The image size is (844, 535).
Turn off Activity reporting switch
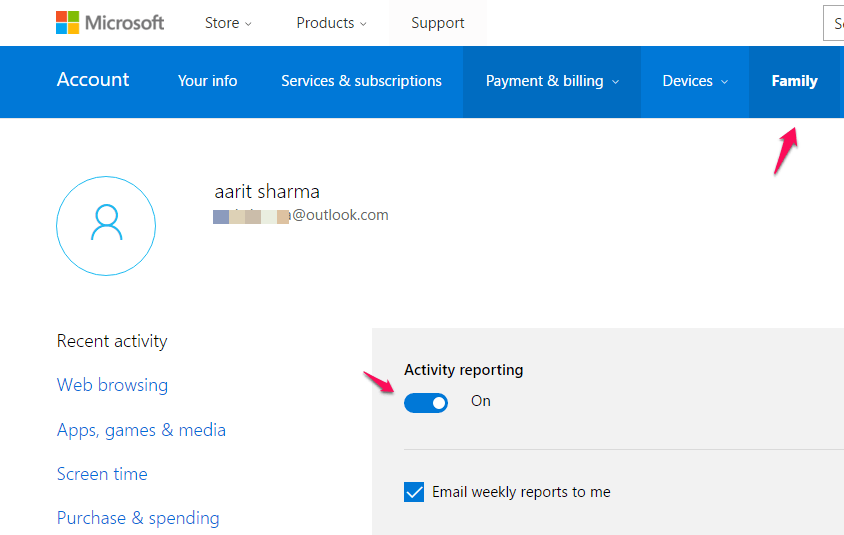tap(426, 403)
